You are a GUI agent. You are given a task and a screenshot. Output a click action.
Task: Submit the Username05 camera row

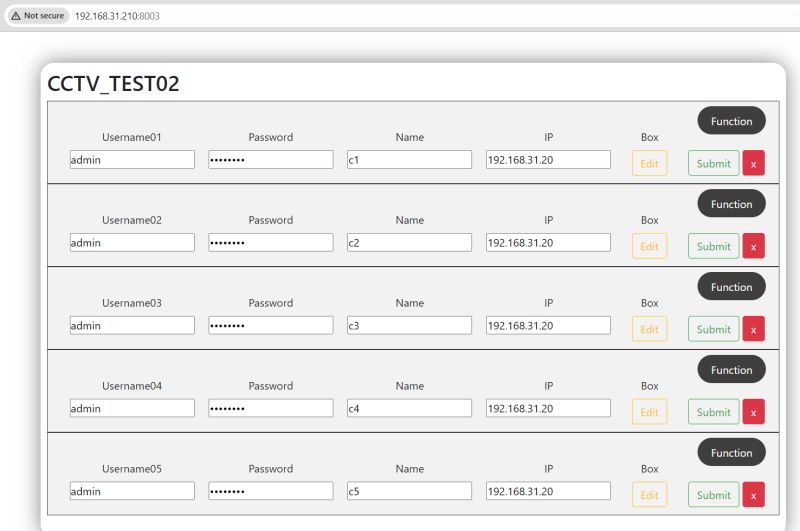pos(713,495)
